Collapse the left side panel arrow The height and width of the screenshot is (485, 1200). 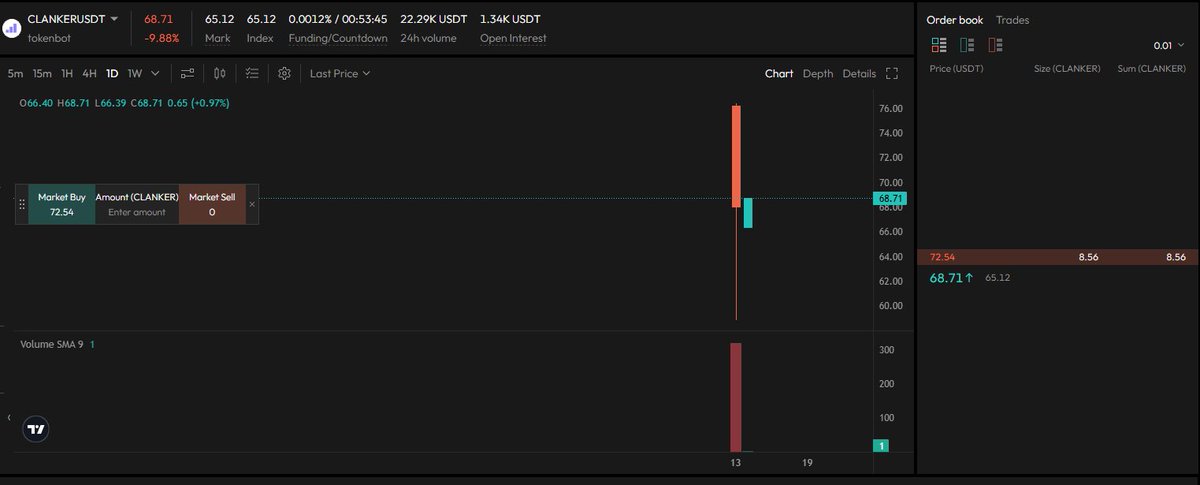tap(9, 417)
